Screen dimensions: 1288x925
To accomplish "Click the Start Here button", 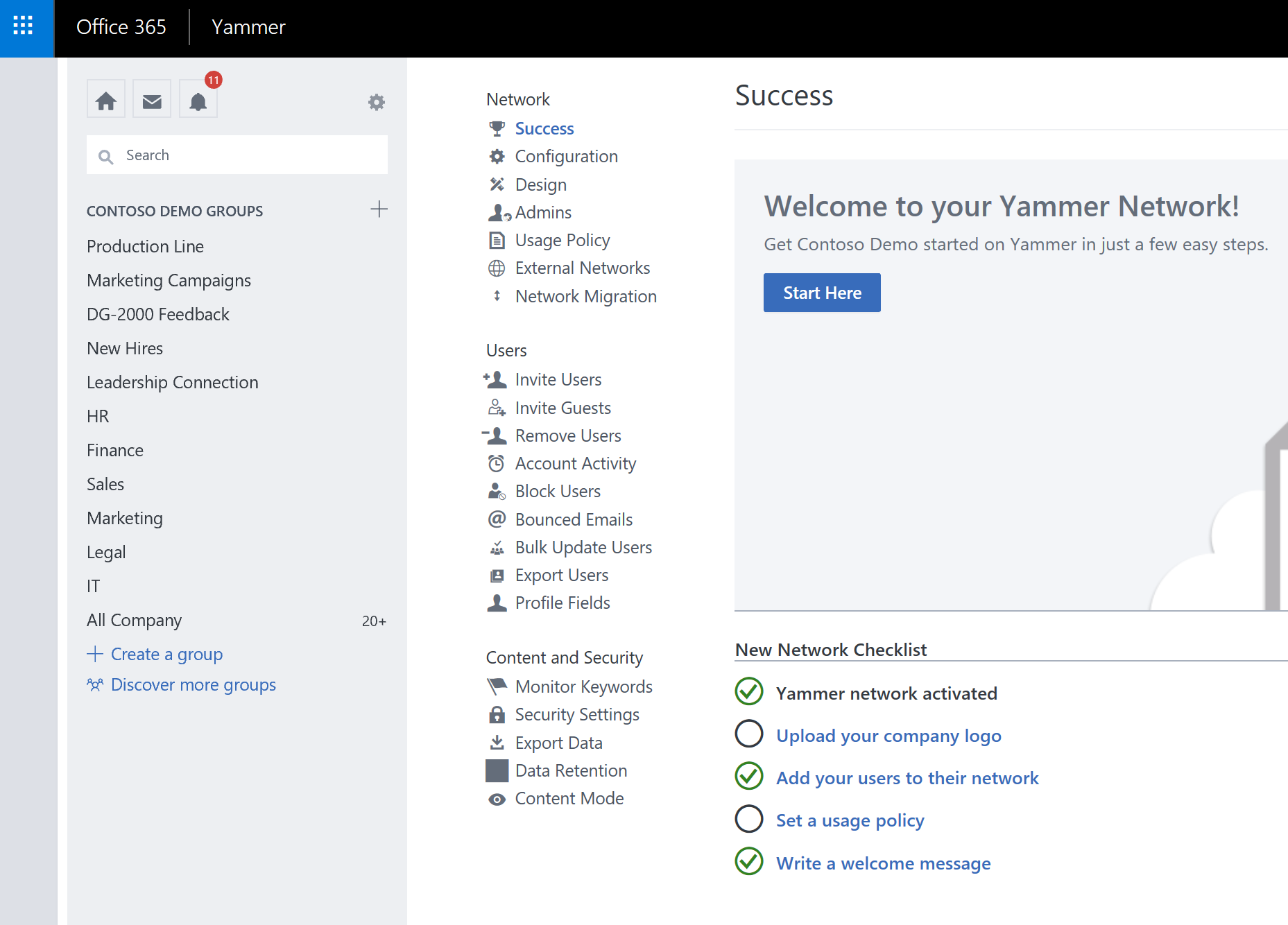I will [x=821, y=292].
